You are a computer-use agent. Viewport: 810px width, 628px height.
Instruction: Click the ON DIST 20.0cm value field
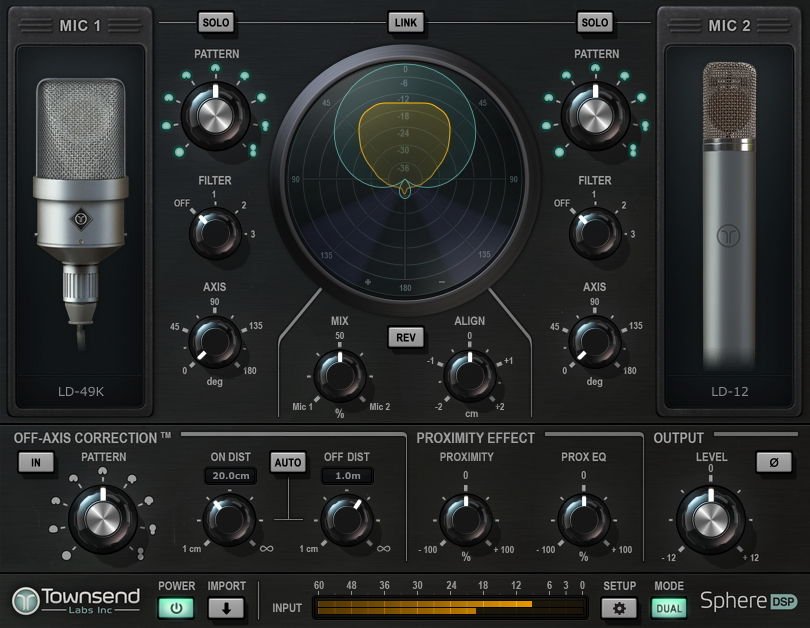pyautogui.click(x=230, y=476)
